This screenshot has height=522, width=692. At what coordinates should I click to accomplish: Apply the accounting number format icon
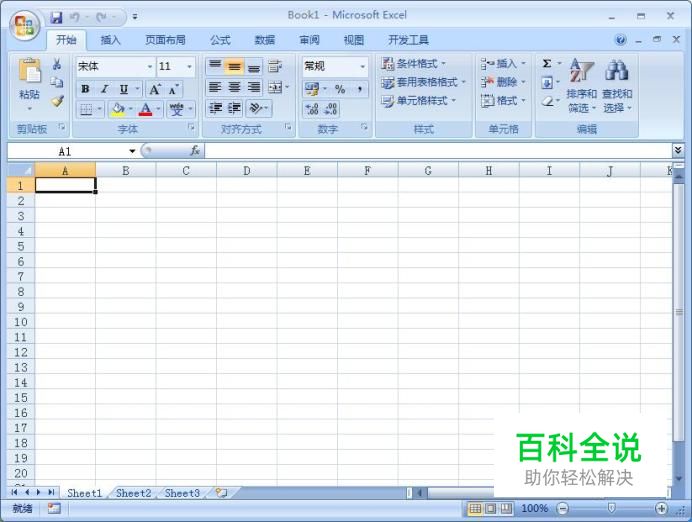(312, 89)
